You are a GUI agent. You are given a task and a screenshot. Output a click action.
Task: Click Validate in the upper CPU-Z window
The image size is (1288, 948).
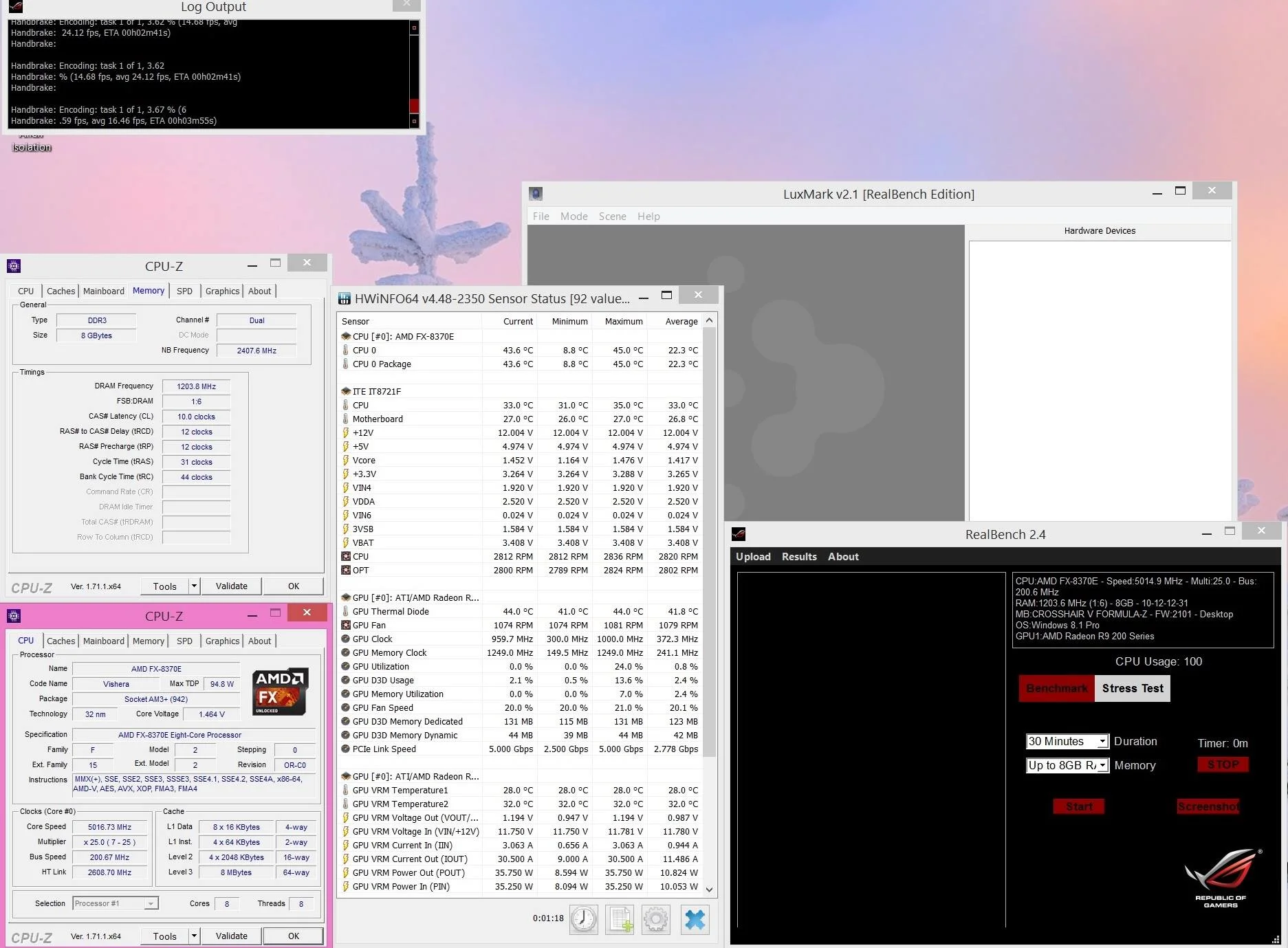(232, 586)
